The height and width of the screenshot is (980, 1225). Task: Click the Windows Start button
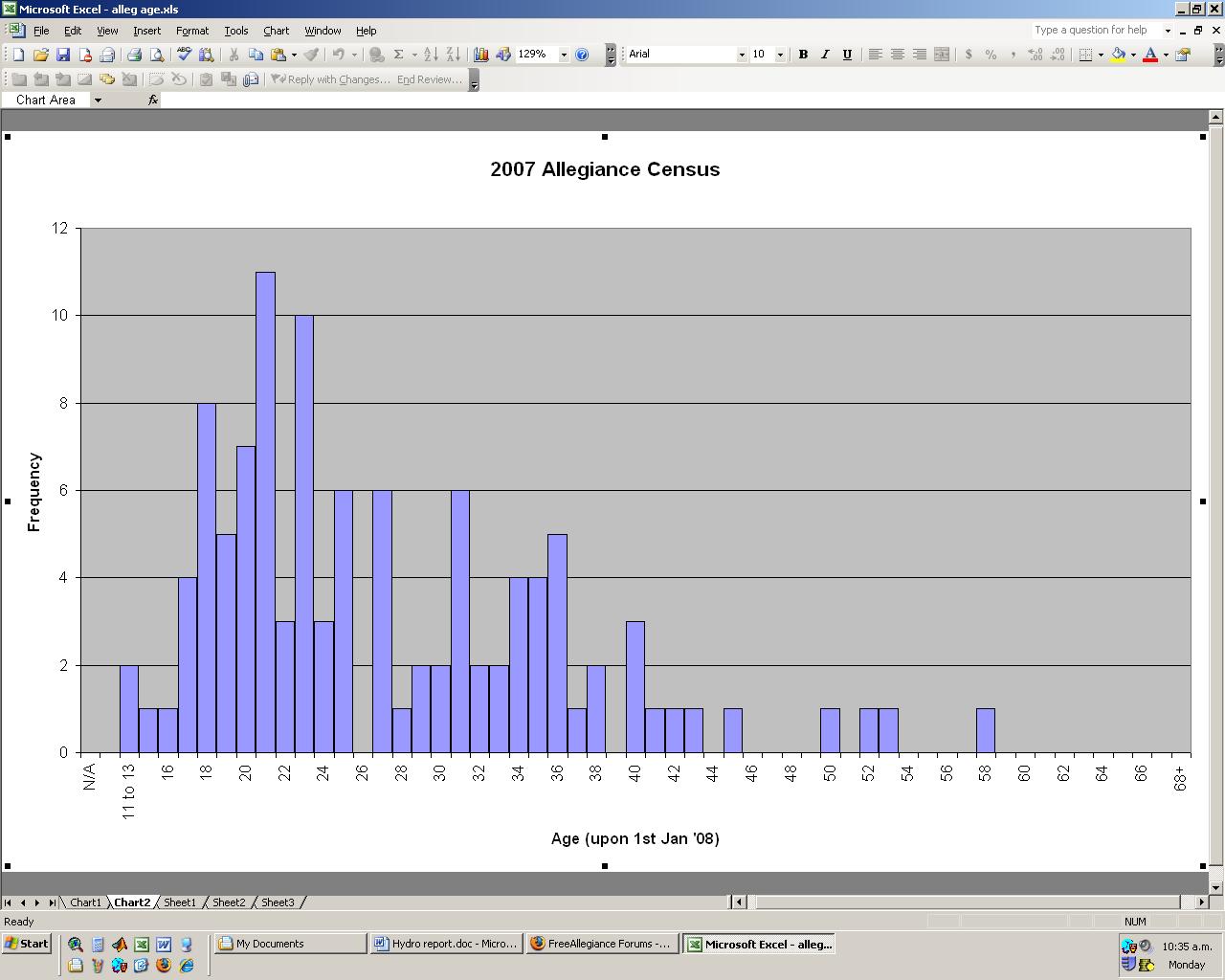(x=27, y=944)
